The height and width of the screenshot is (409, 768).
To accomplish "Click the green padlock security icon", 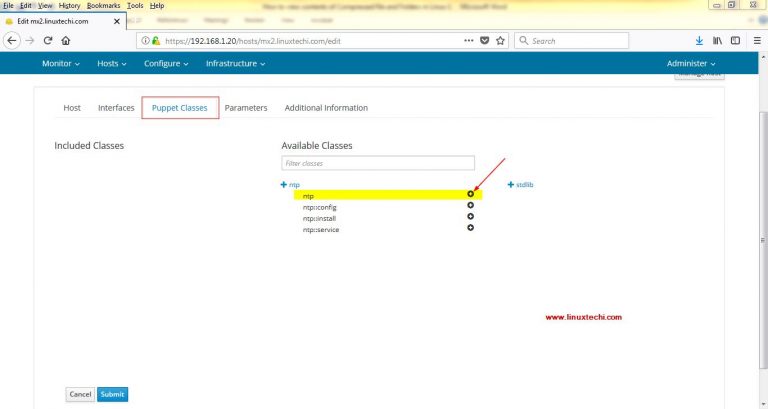I will click(x=156, y=41).
